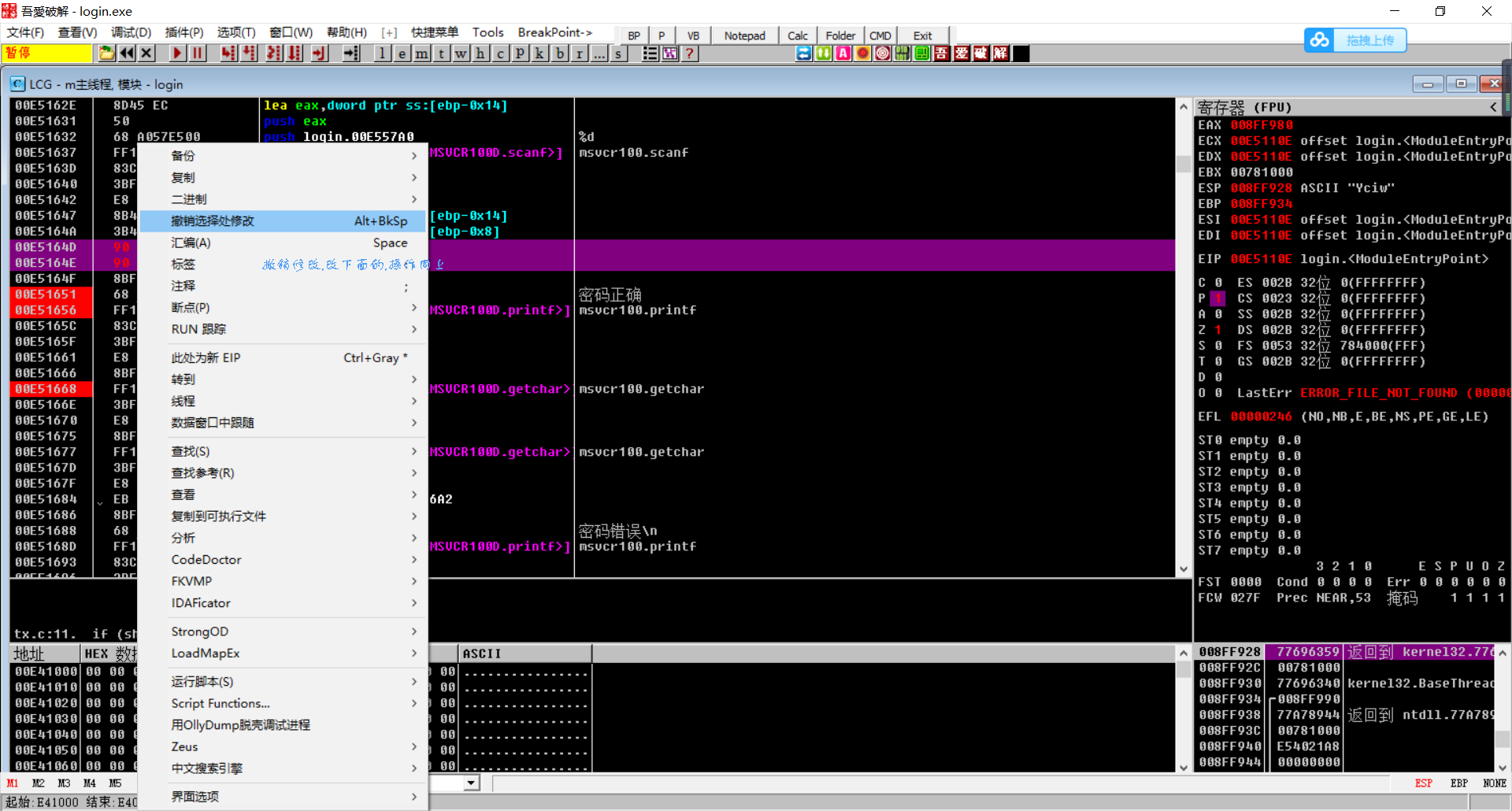Select the M1 memory bookmark button

pos(13,783)
